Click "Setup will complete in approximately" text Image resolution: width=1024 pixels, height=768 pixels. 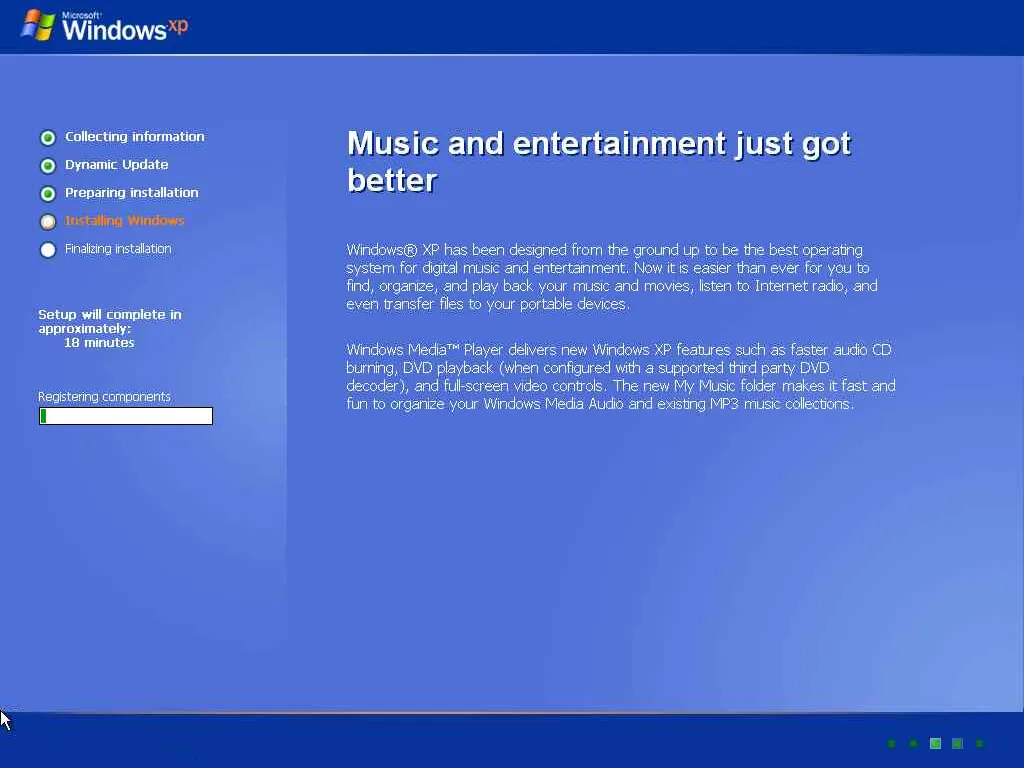[110, 321]
